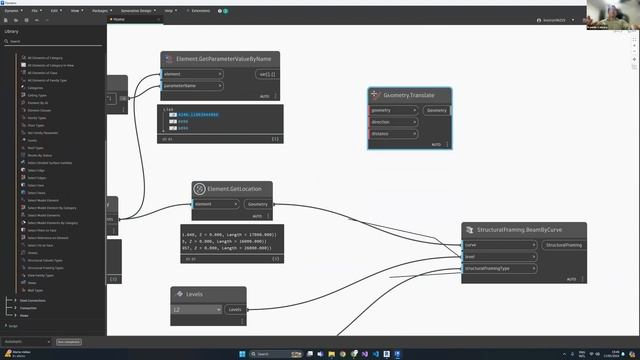Click the Select Edge library icon
Viewport: 640px width, 360px height.
click(23, 170)
